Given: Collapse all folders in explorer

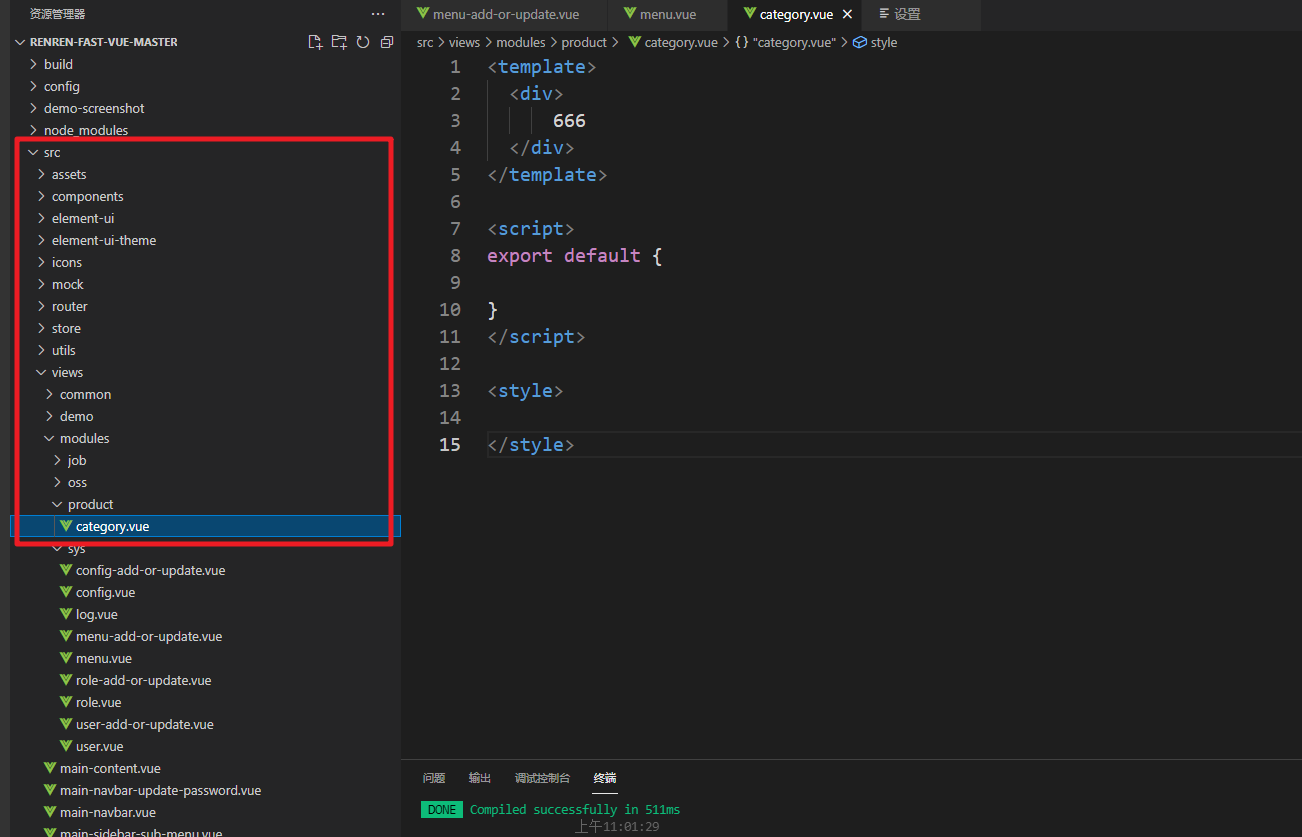Looking at the screenshot, I should [x=387, y=42].
